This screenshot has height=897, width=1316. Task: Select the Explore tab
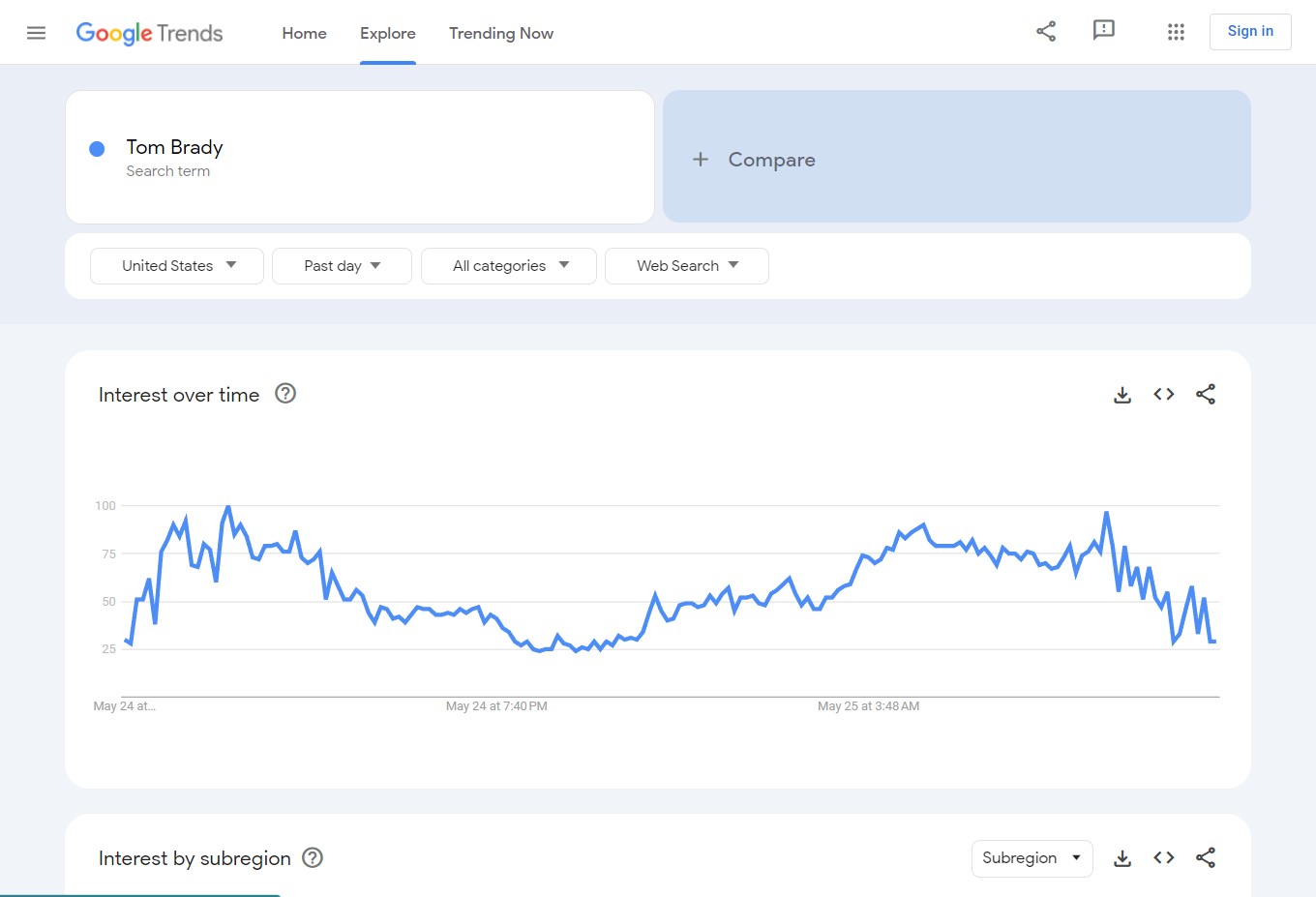click(388, 33)
